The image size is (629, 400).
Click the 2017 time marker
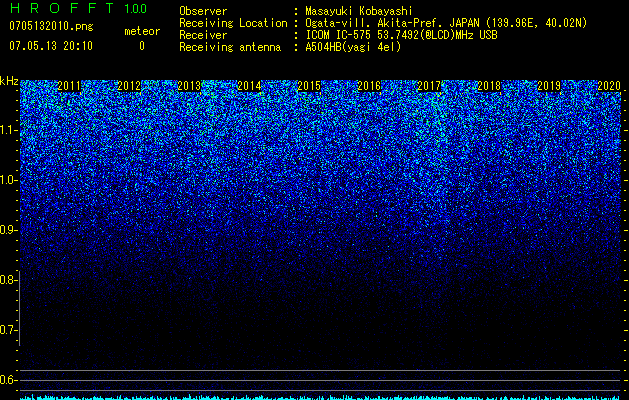pyautogui.click(x=429, y=86)
